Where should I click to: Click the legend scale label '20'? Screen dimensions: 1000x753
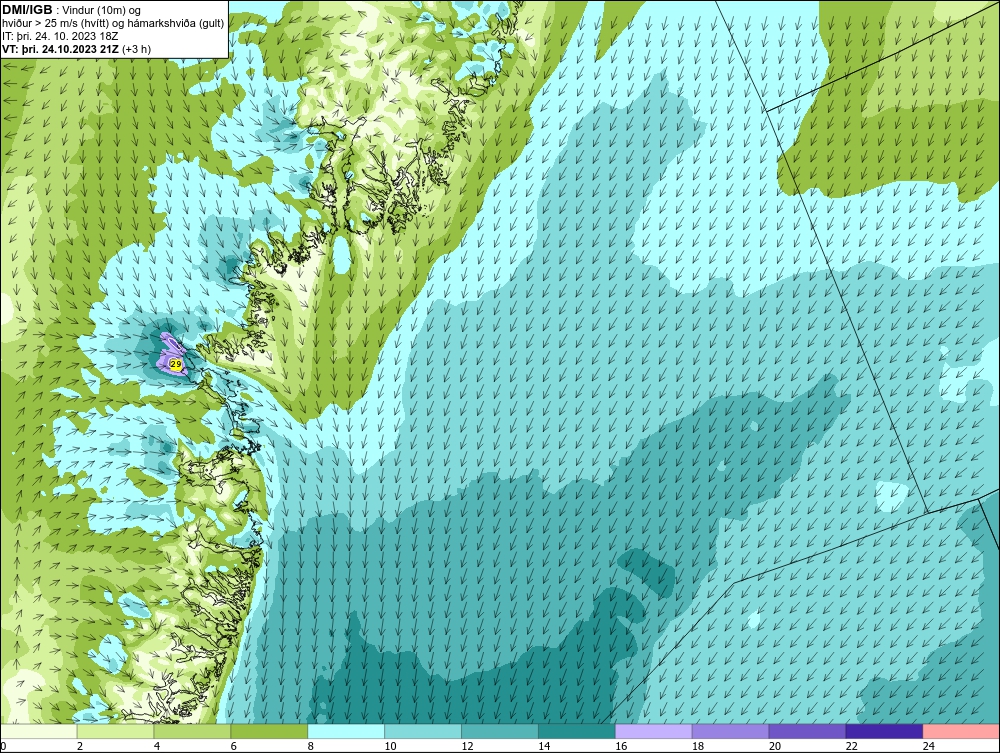click(x=775, y=746)
